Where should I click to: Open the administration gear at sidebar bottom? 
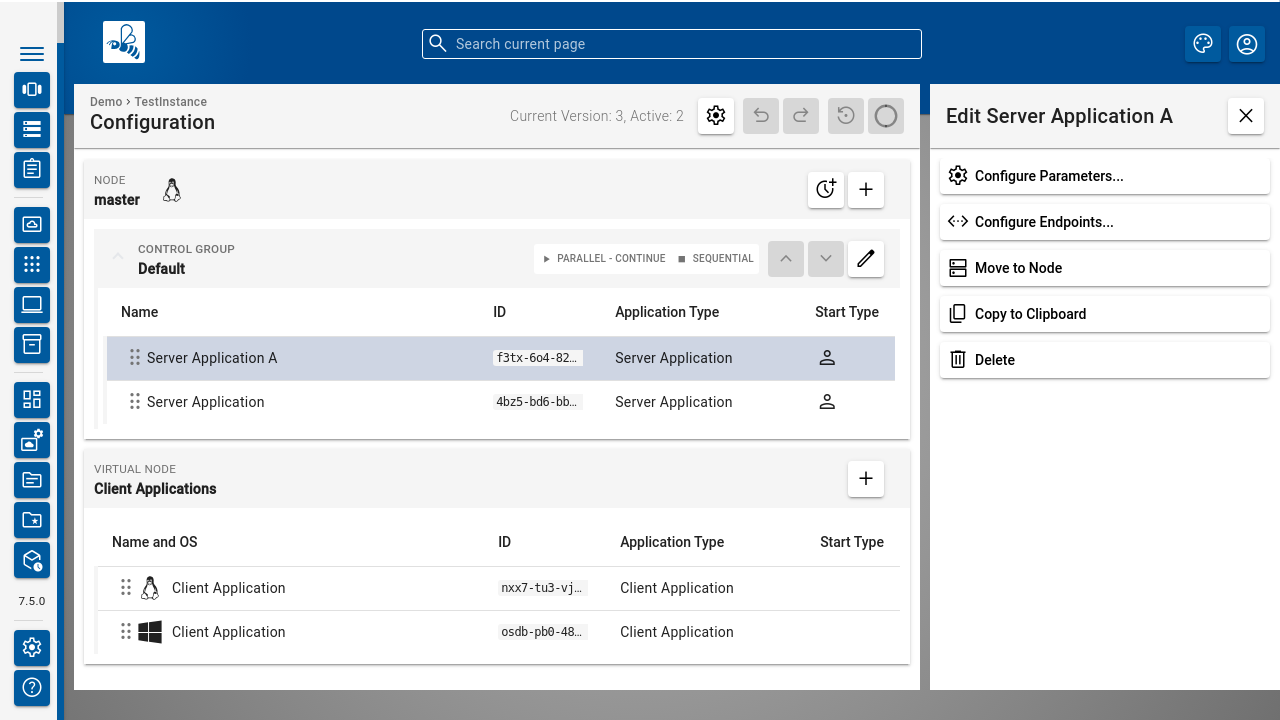click(32, 647)
